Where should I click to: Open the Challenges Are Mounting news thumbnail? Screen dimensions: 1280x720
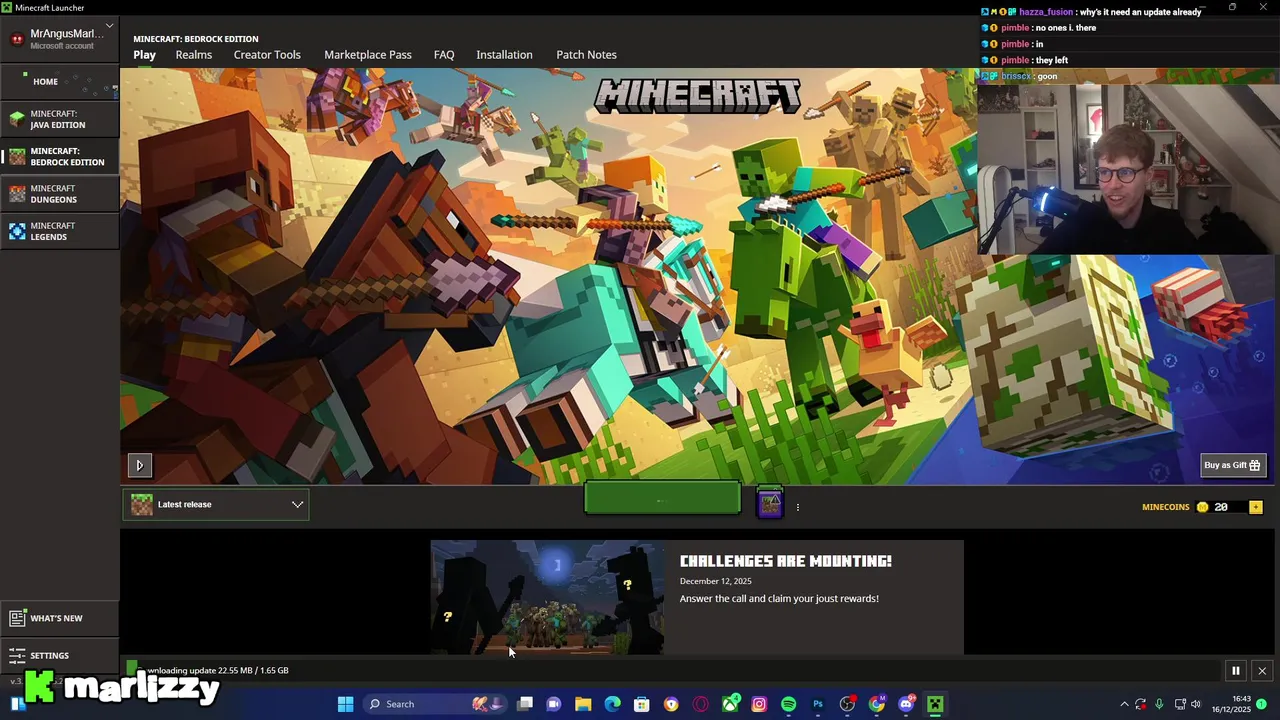(x=547, y=597)
